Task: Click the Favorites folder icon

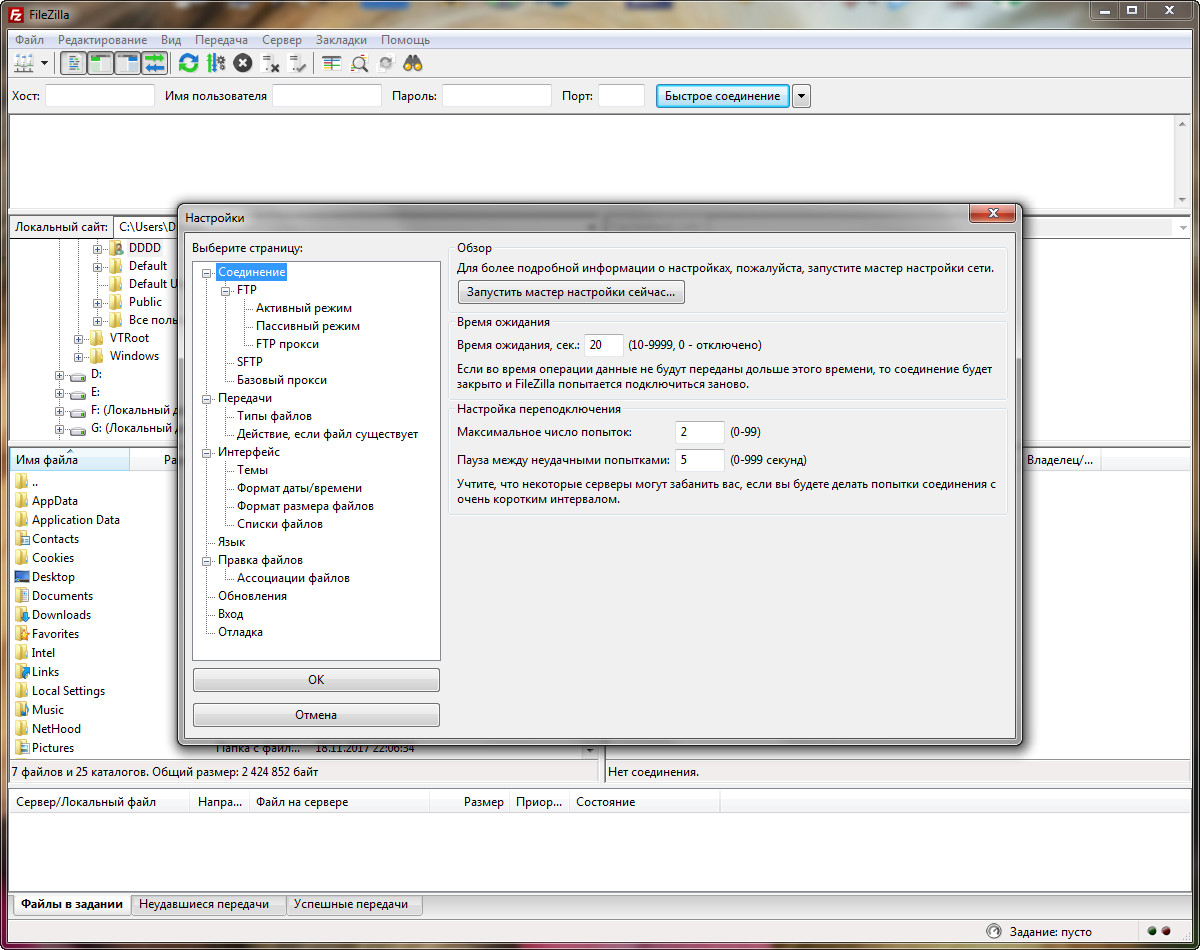Action: [x=22, y=634]
